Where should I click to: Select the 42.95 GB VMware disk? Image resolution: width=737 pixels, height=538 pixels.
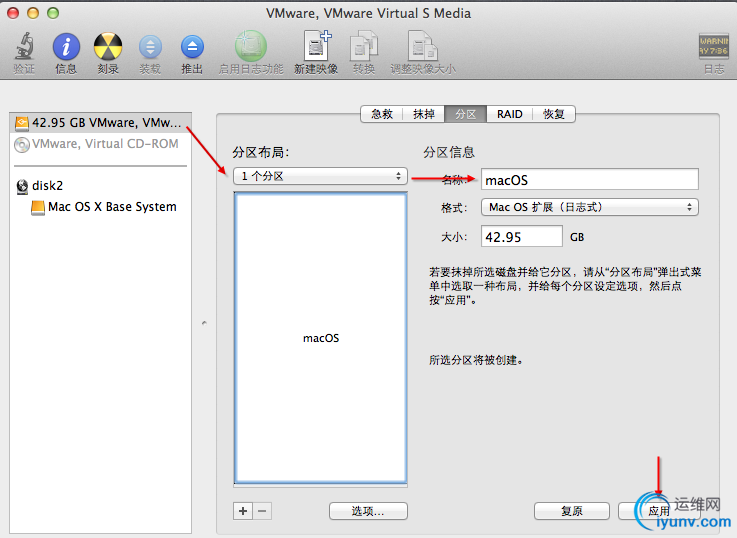click(101, 123)
